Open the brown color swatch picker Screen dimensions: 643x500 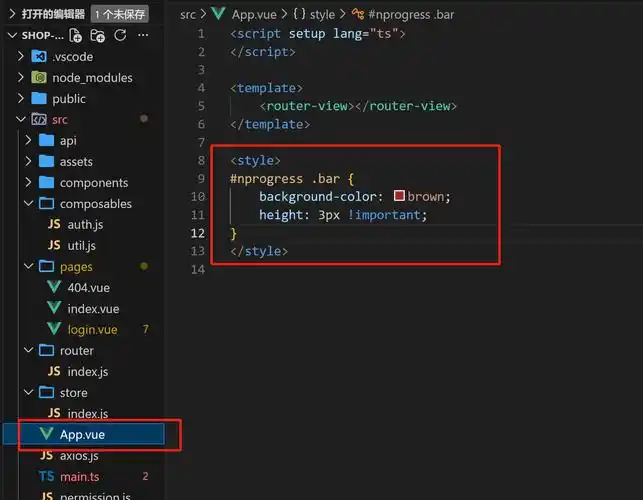(x=399, y=196)
